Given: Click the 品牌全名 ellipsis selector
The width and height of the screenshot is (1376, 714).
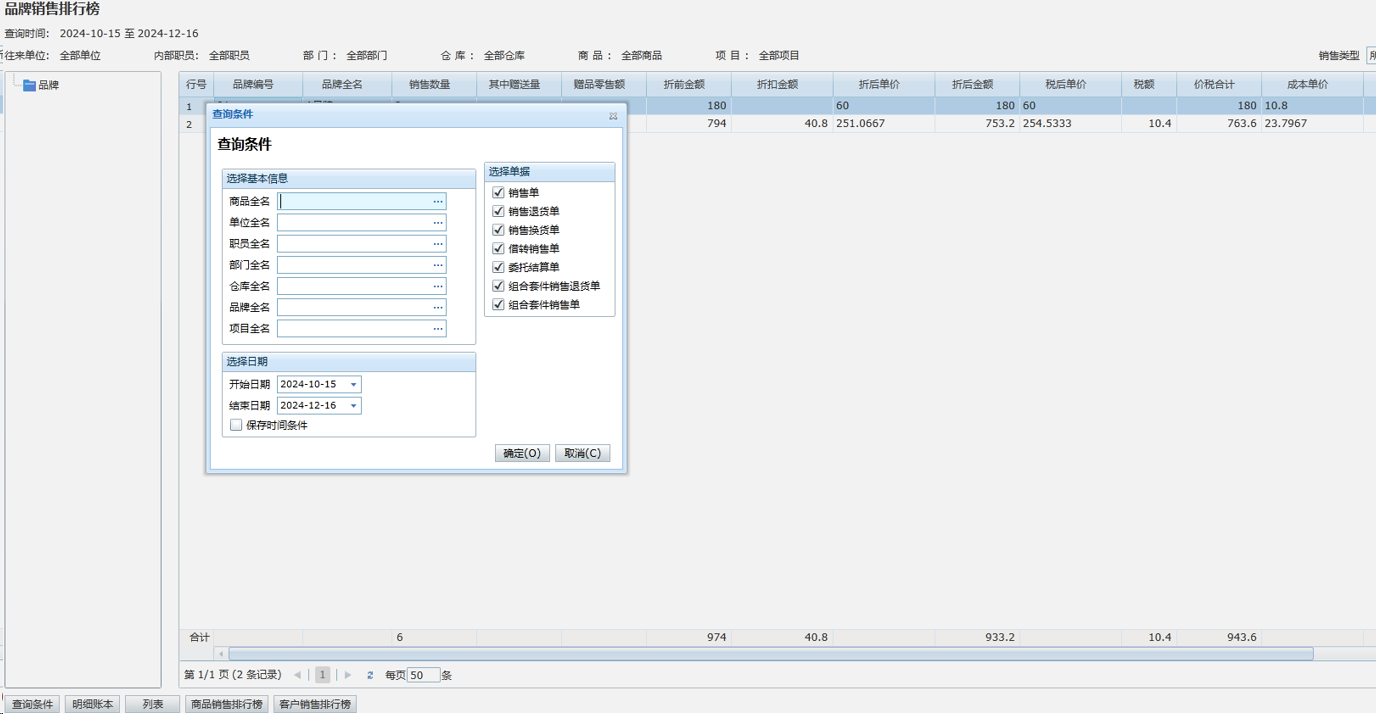Looking at the screenshot, I should tap(438, 308).
